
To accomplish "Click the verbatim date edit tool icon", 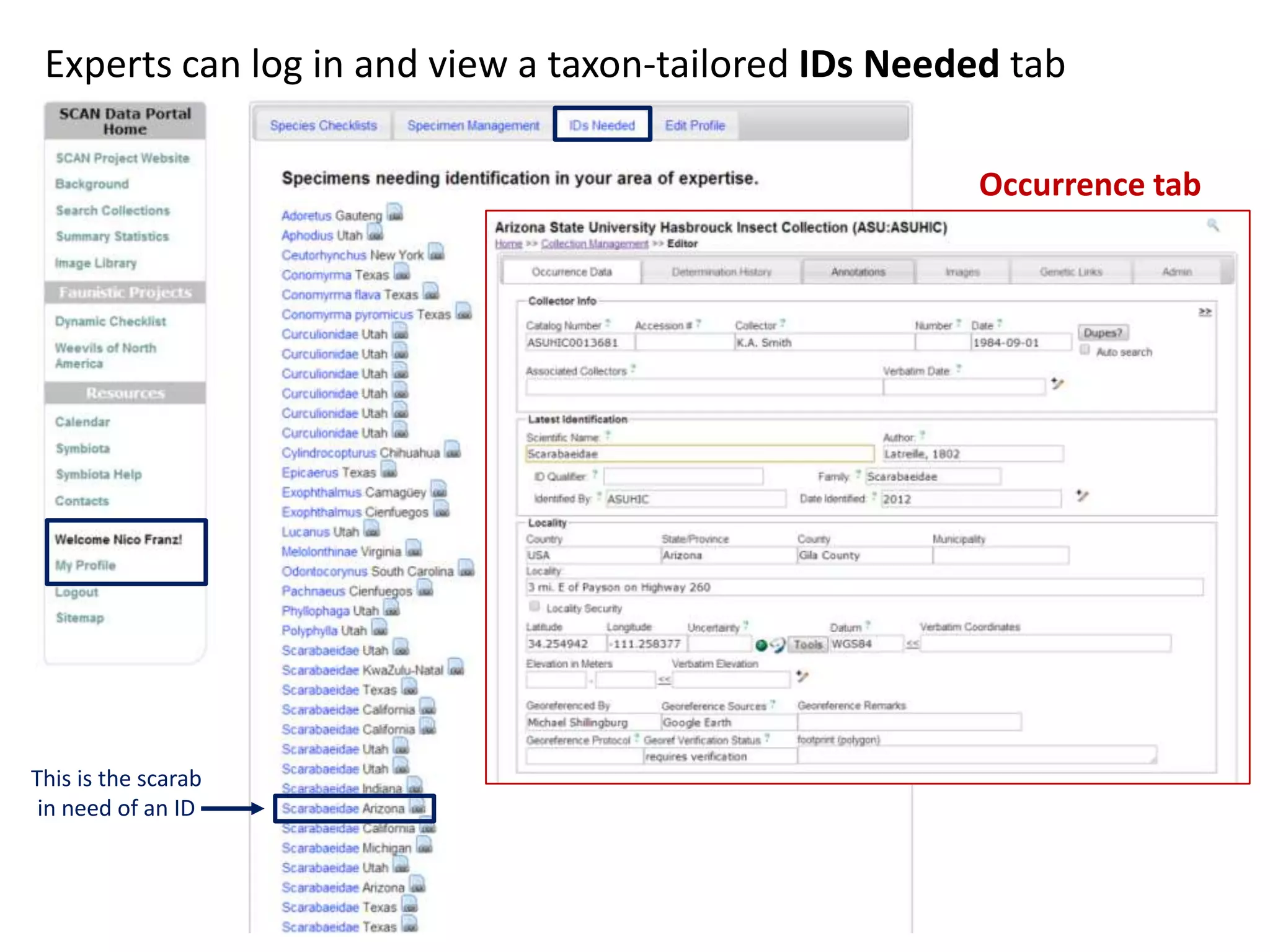I will (1057, 384).
